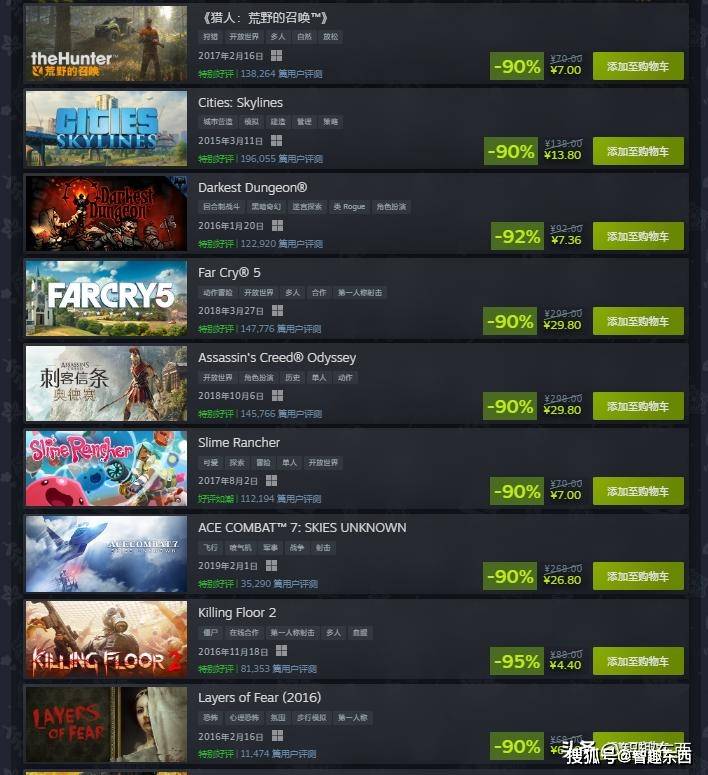
Task: Click Windows icon in theHunter row
Action: click(277, 55)
